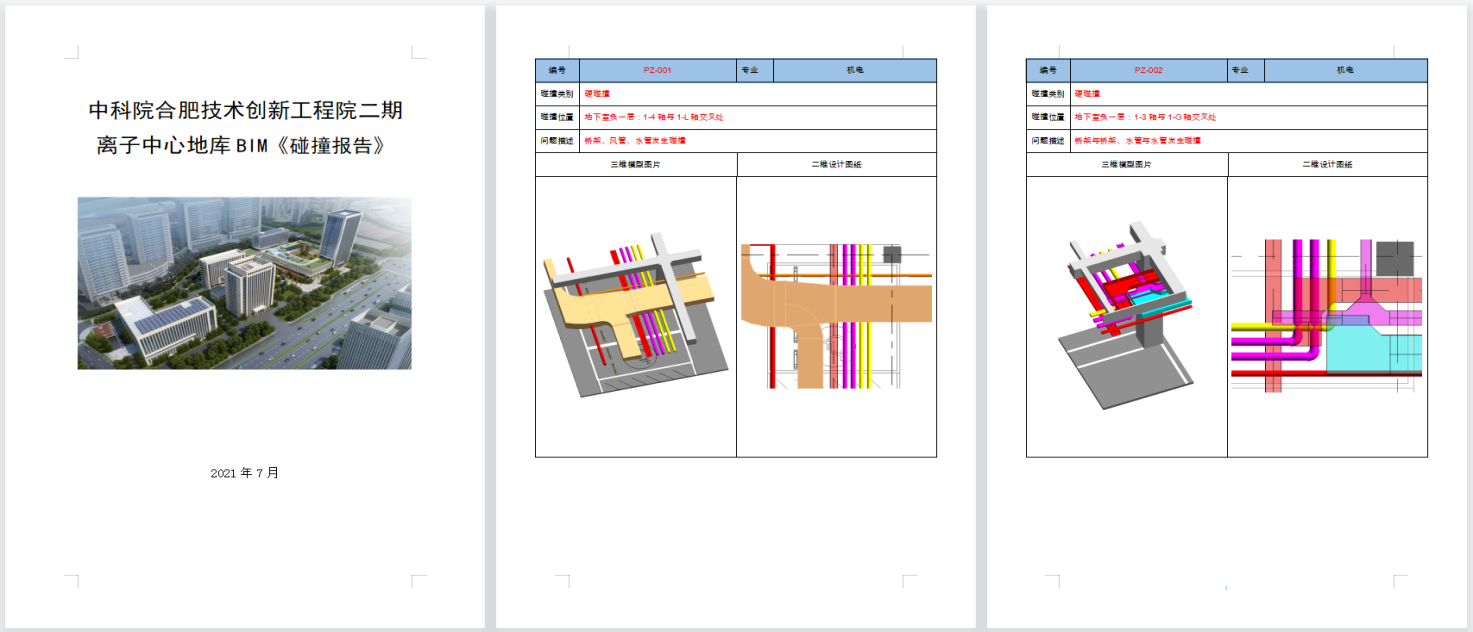
Task: Click the 2D design drawing in PZ-002 report
Action: 1326,315
